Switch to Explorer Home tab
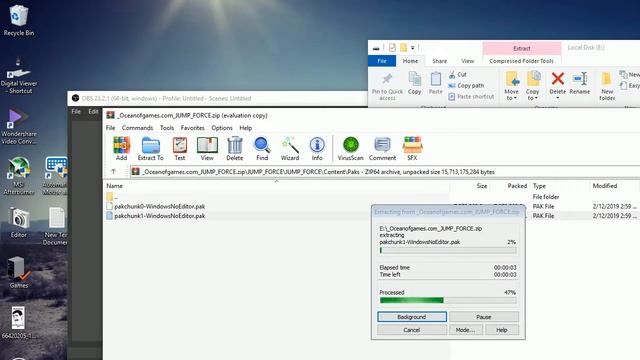The image size is (640, 360). point(410,61)
